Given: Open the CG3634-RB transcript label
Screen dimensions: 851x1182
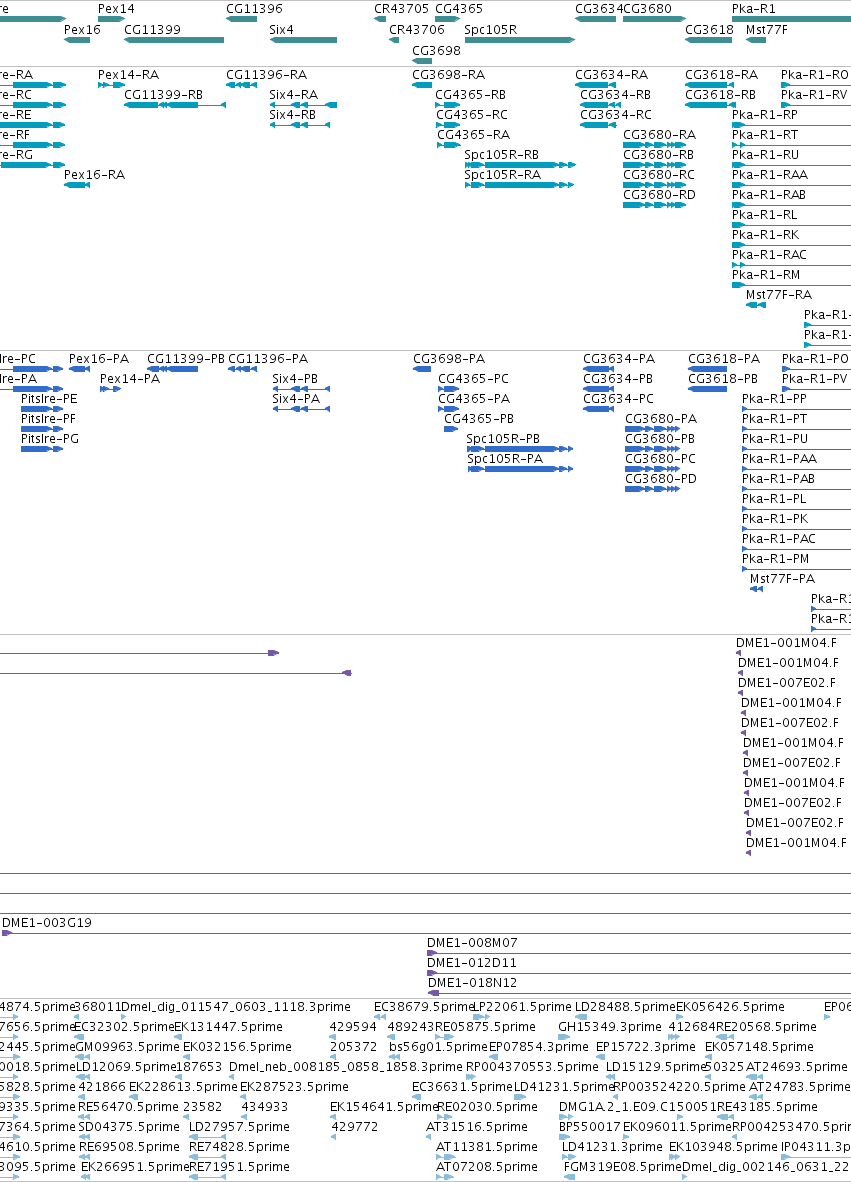Looking at the screenshot, I should [x=615, y=95].
